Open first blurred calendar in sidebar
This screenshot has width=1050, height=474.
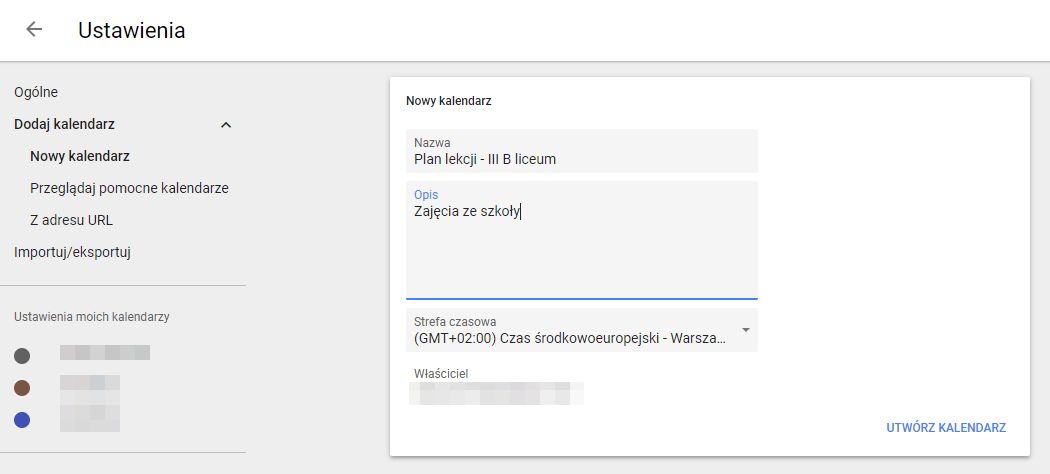click(104, 353)
